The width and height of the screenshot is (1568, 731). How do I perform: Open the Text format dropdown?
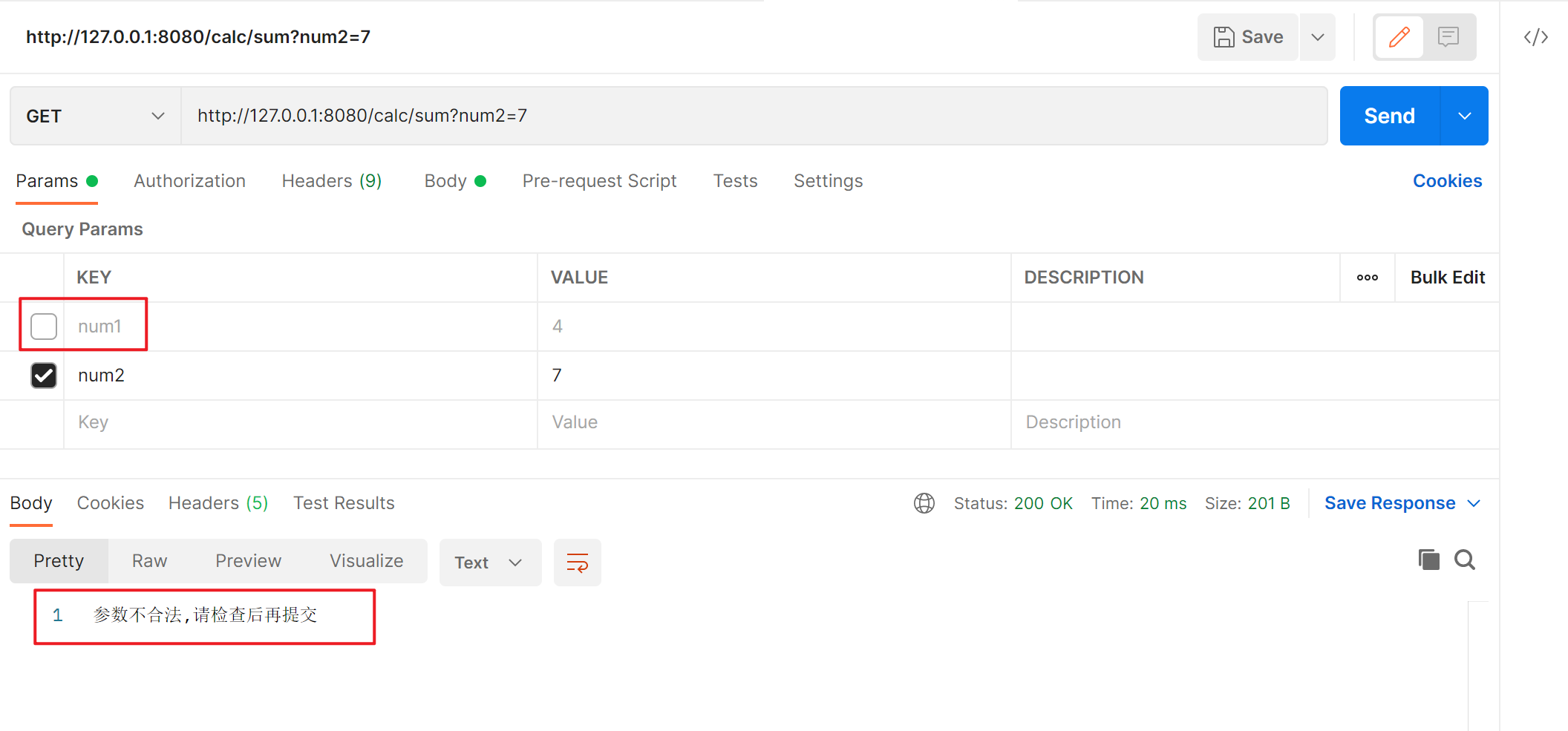coord(490,563)
